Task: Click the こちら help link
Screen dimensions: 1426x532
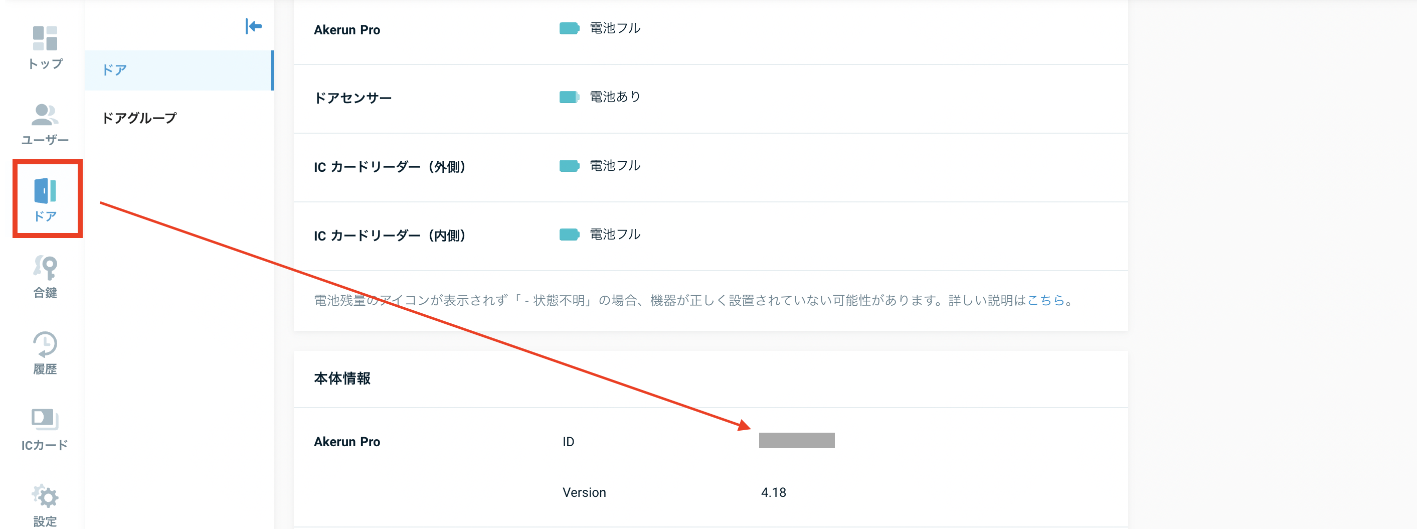Action: (x=1046, y=300)
